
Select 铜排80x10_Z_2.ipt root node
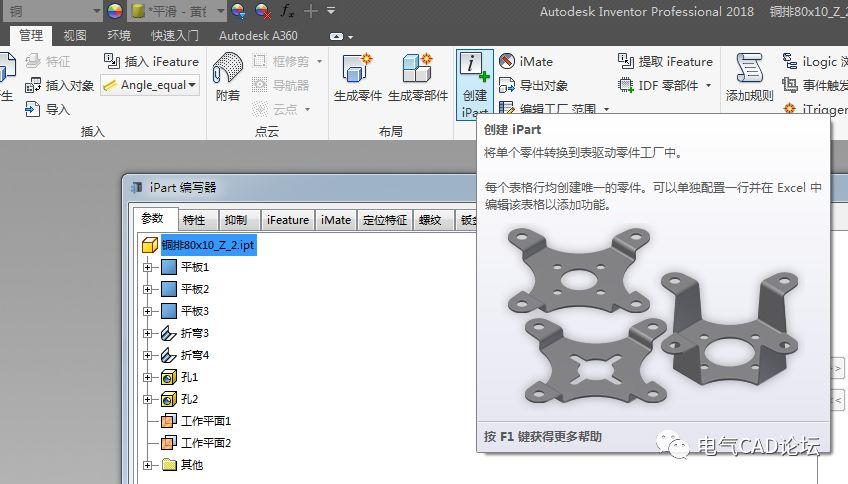click(208, 245)
